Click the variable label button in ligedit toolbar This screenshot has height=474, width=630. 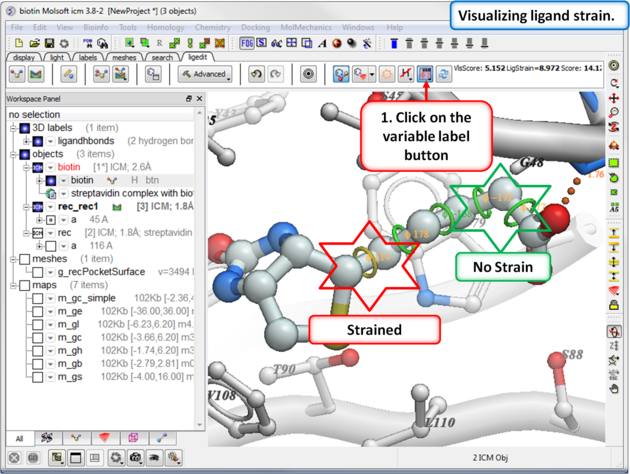tap(426, 74)
